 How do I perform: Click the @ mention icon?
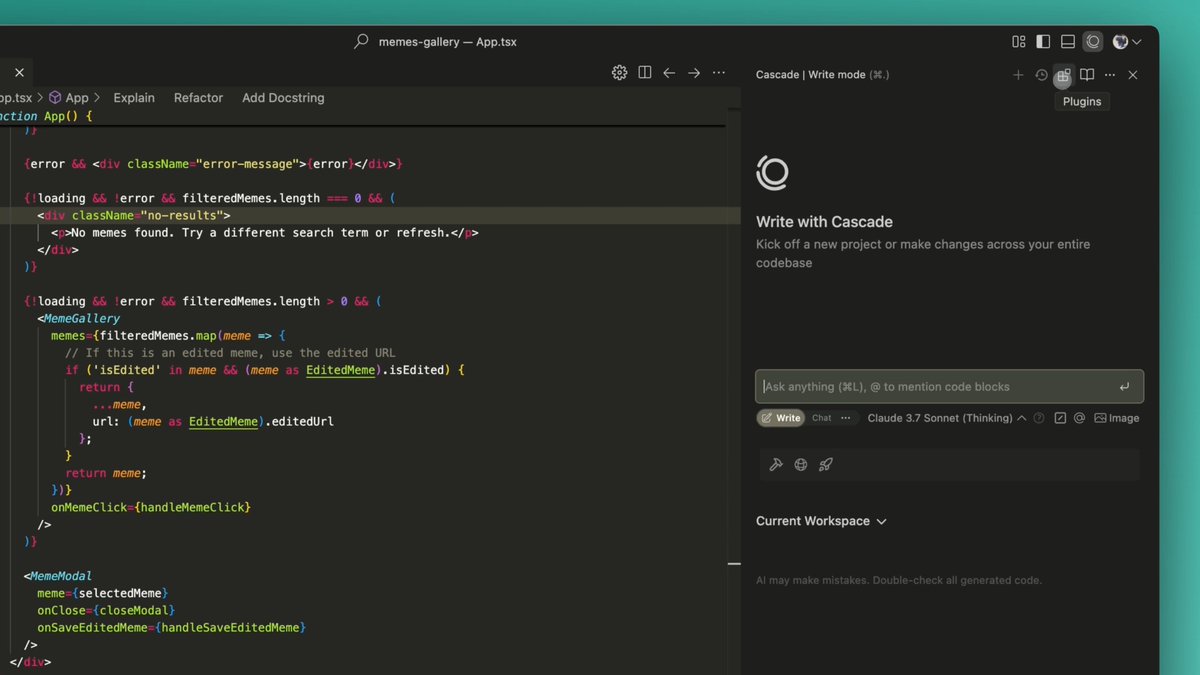tap(1079, 418)
